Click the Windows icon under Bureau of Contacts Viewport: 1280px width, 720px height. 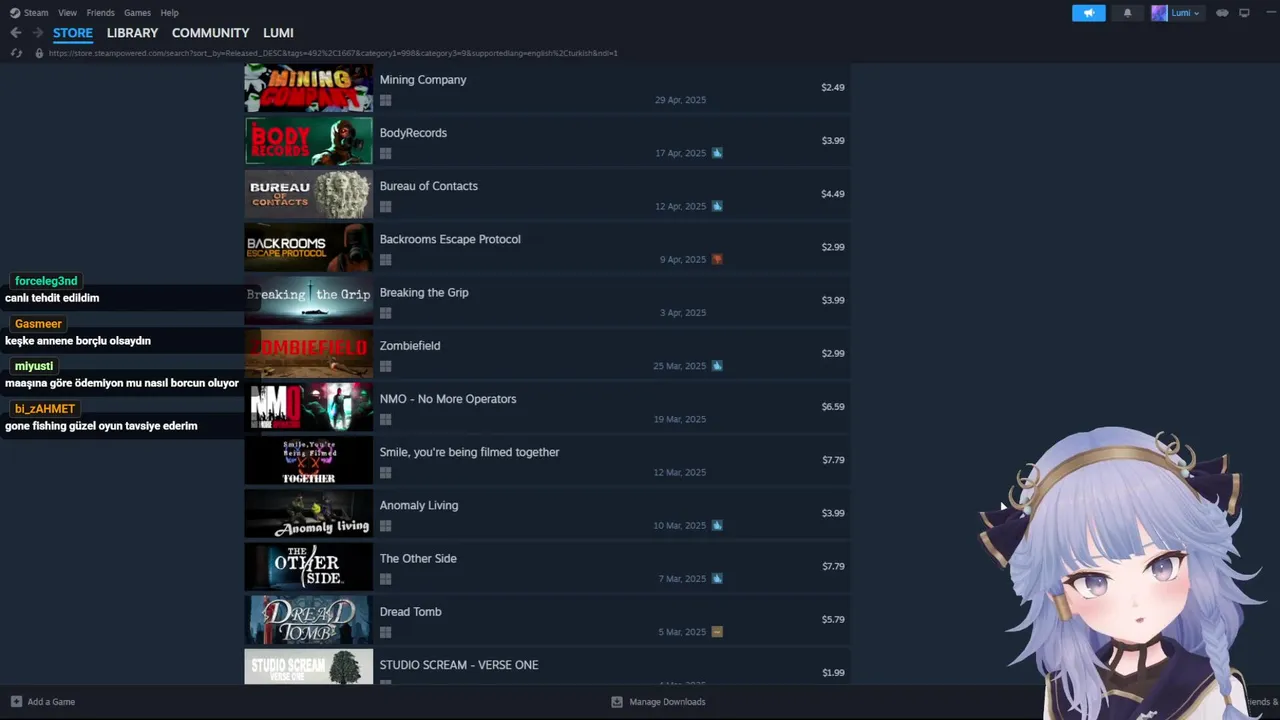click(x=385, y=207)
